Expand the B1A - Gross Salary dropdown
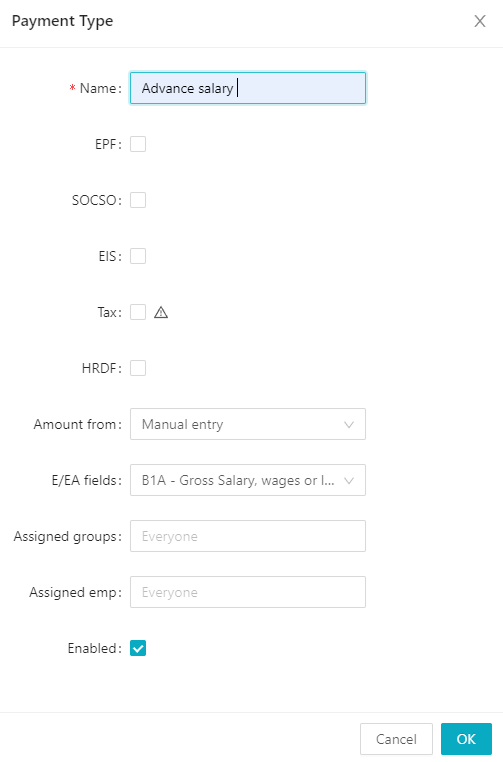This screenshot has height=762, width=503. (248, 480)
